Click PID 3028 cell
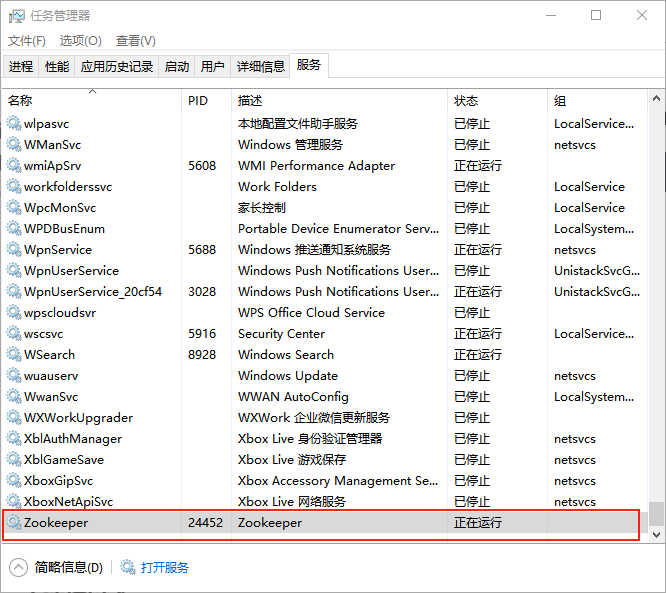666x593 pixels. point(202,292)
